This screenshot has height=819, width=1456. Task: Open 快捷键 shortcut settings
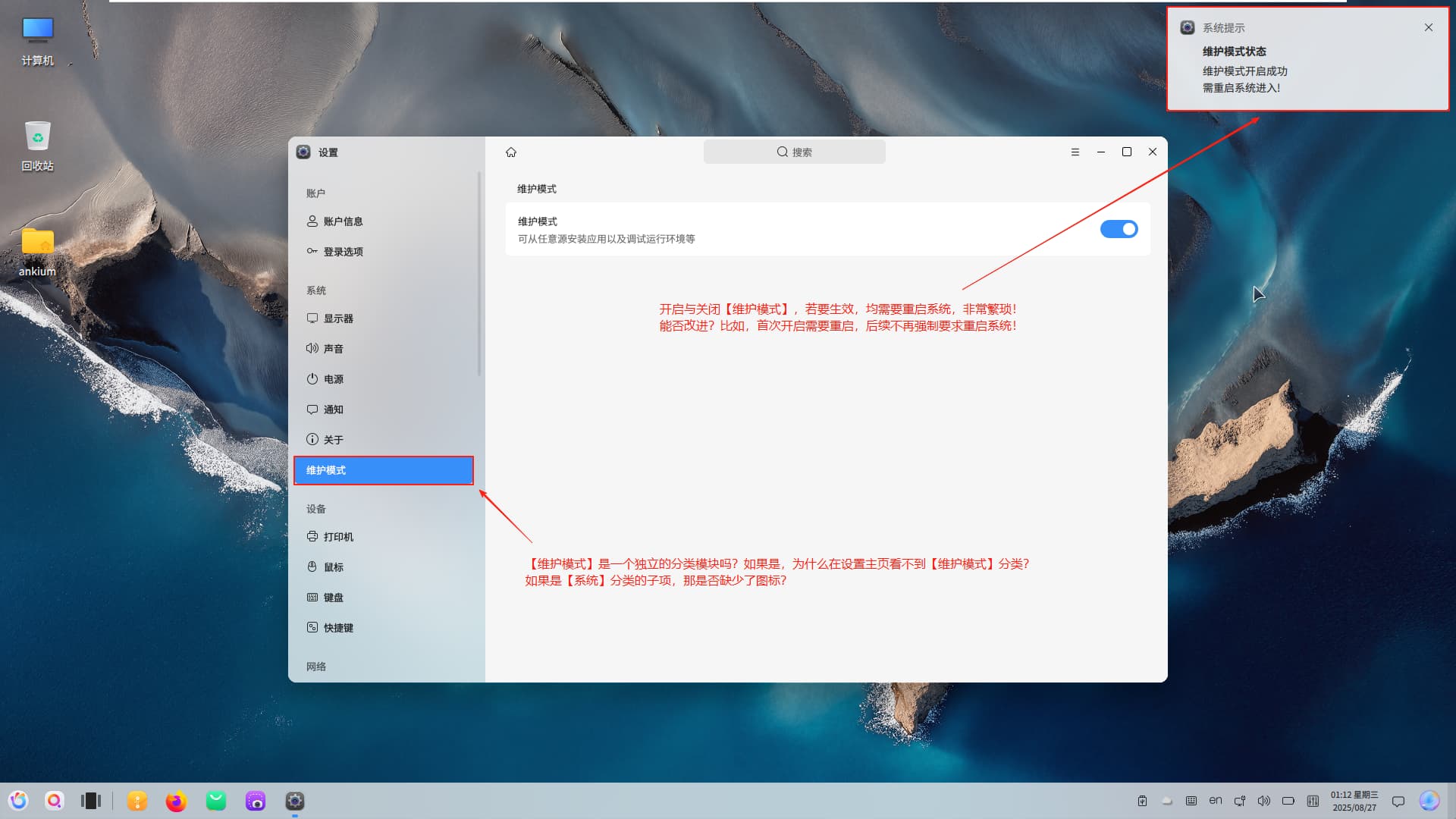(x=338, y=628)
